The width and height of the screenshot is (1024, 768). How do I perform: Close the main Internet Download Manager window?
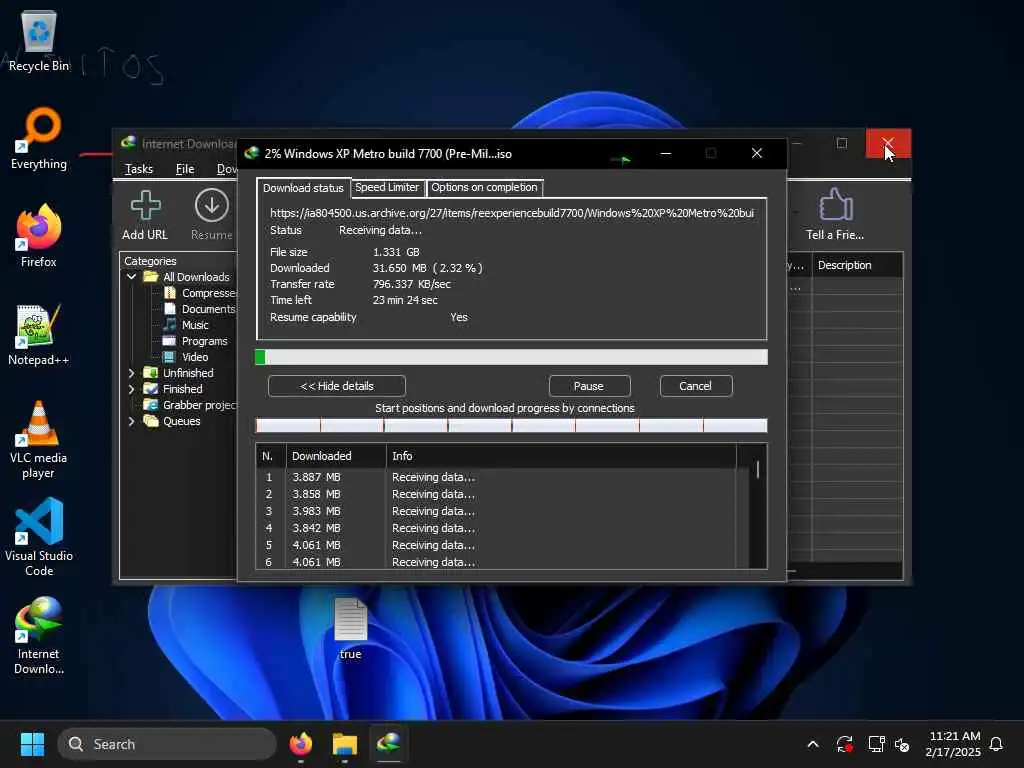click(888, 143)
